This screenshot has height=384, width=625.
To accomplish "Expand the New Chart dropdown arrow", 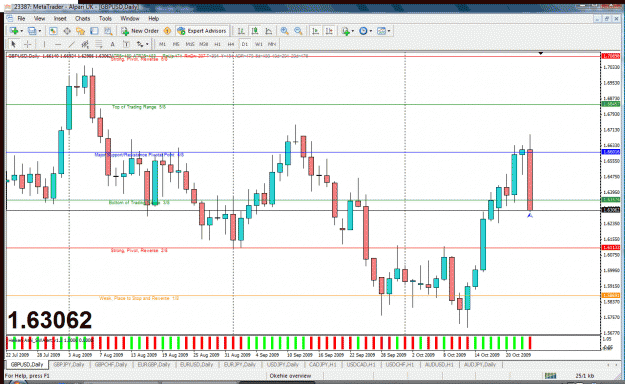I will tap(22, 31).
